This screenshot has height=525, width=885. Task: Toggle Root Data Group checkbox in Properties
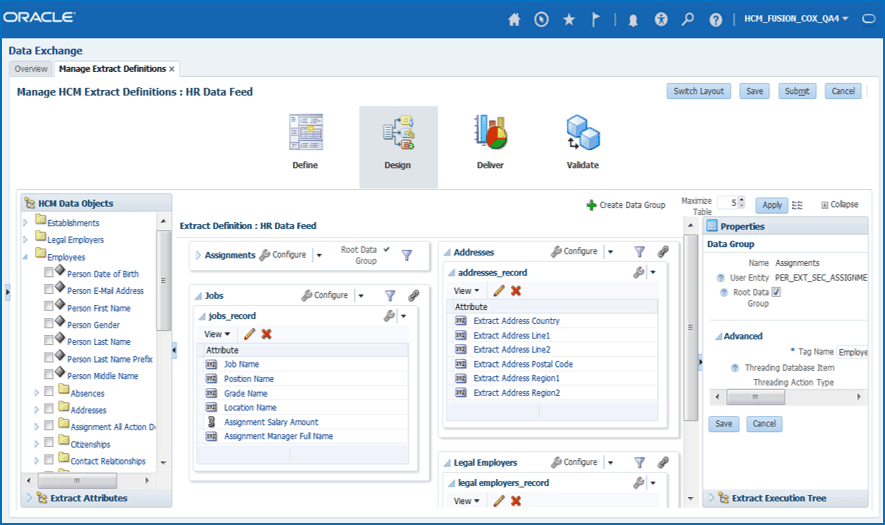pos(776,292)
